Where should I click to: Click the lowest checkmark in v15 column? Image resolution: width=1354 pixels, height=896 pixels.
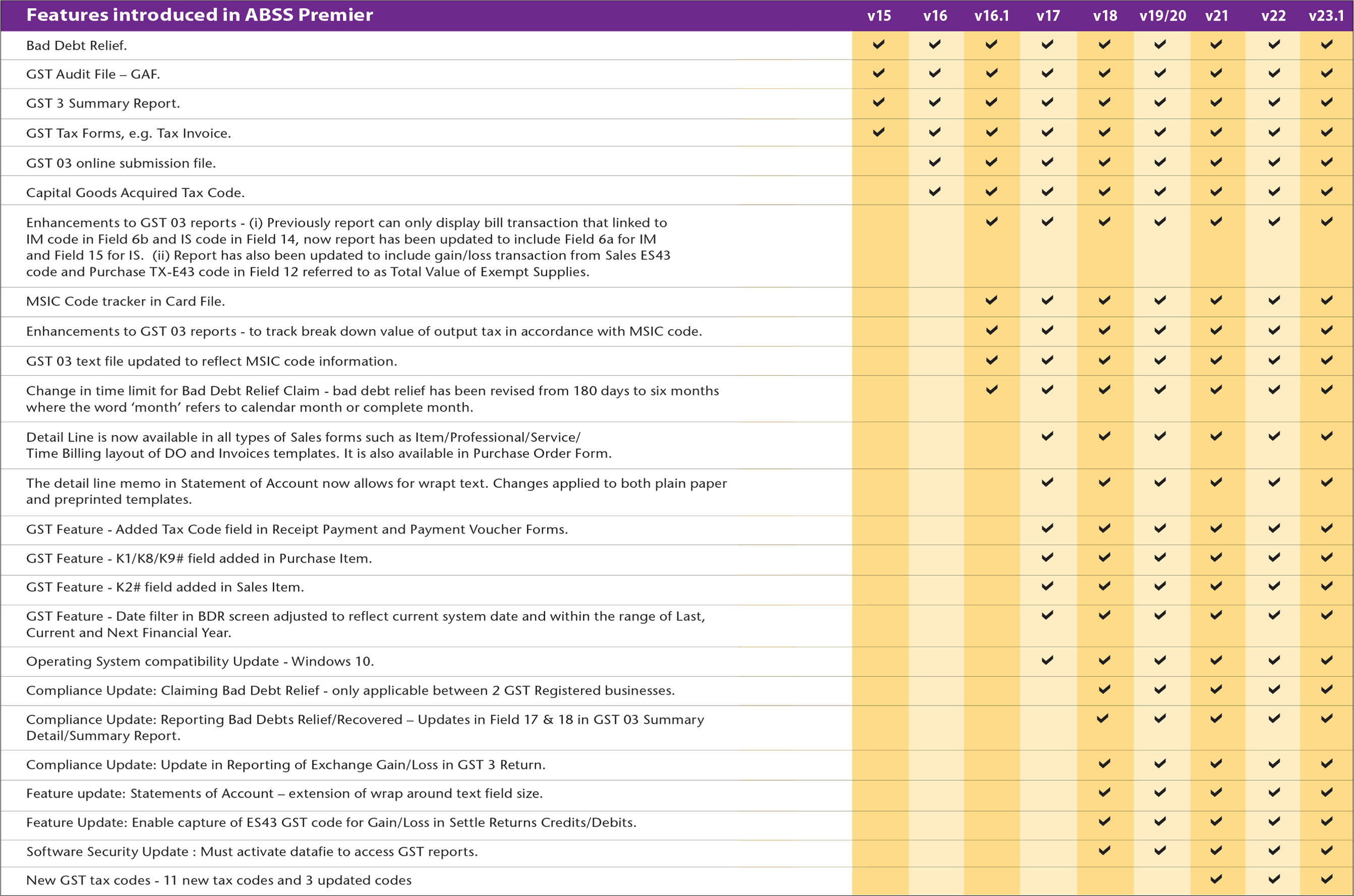pos(878,132)
